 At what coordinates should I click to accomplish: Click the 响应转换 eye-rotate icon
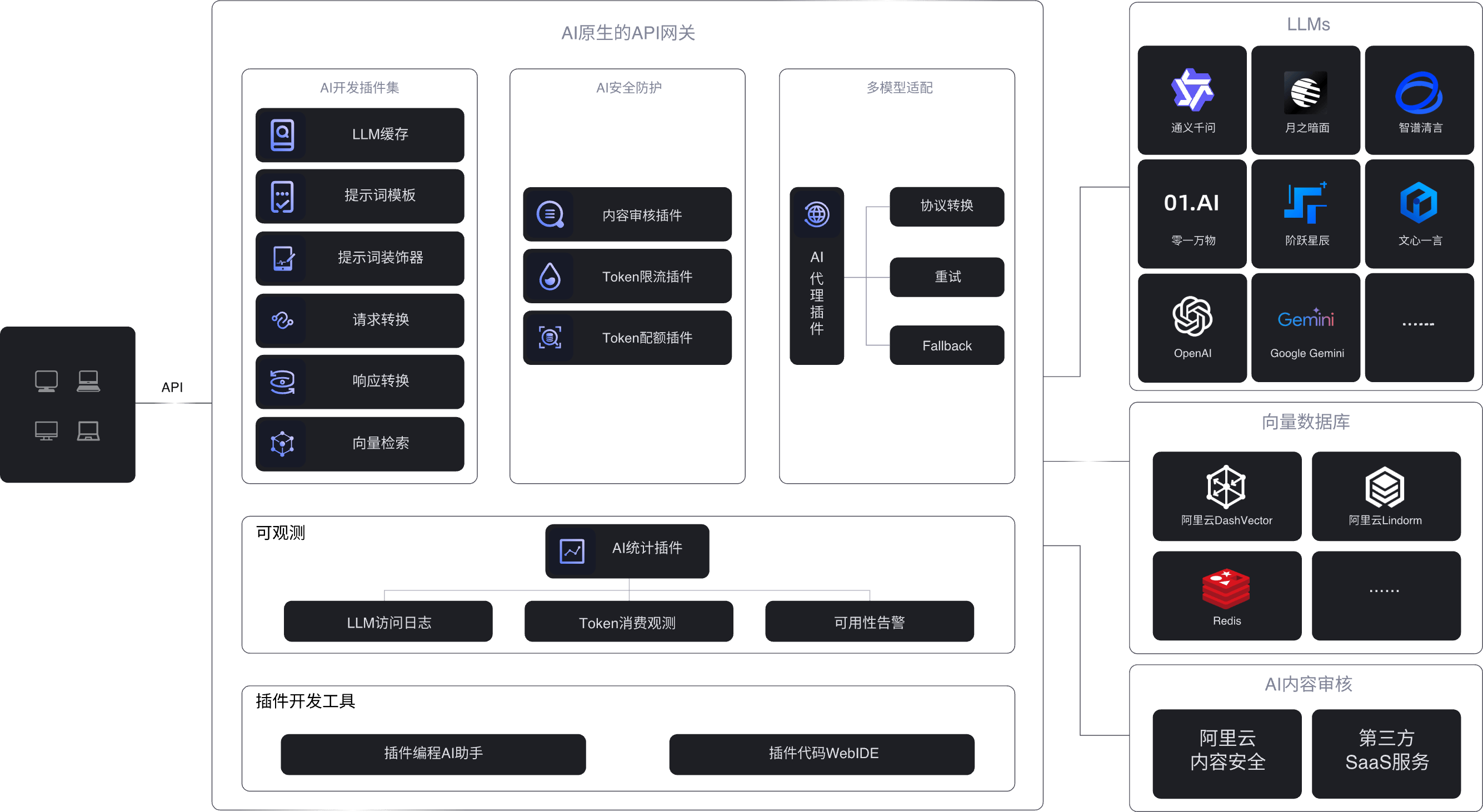[282, 382]
